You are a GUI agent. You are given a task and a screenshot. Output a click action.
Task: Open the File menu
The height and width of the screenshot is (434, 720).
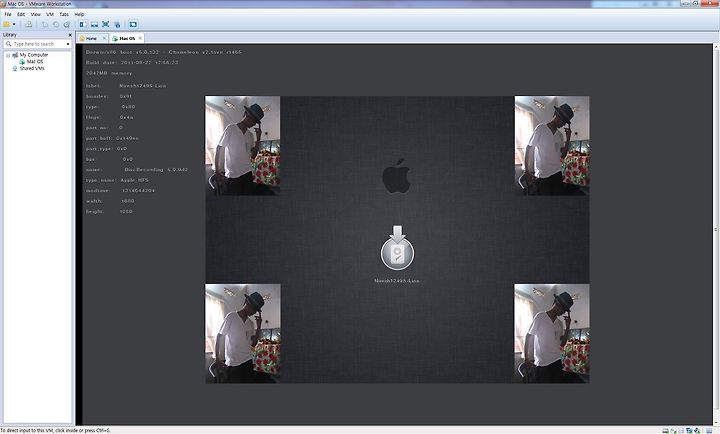pos(8,14)
